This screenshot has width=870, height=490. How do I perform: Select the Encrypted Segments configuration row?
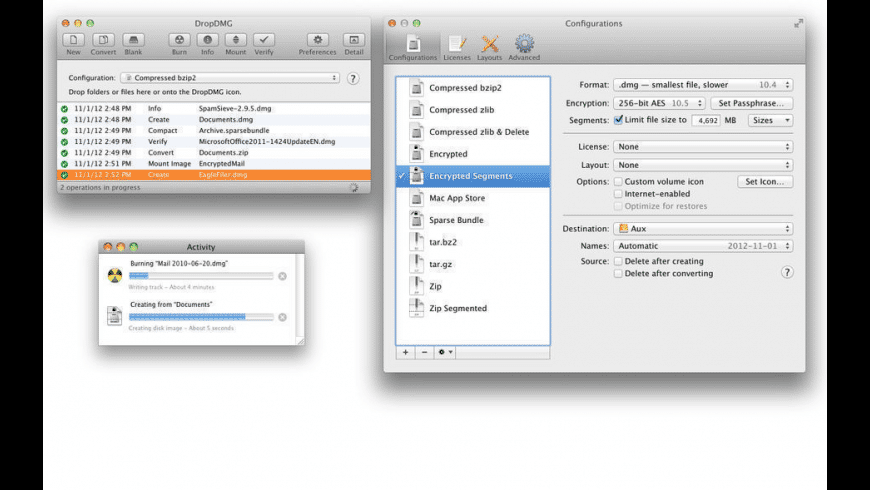473,176
